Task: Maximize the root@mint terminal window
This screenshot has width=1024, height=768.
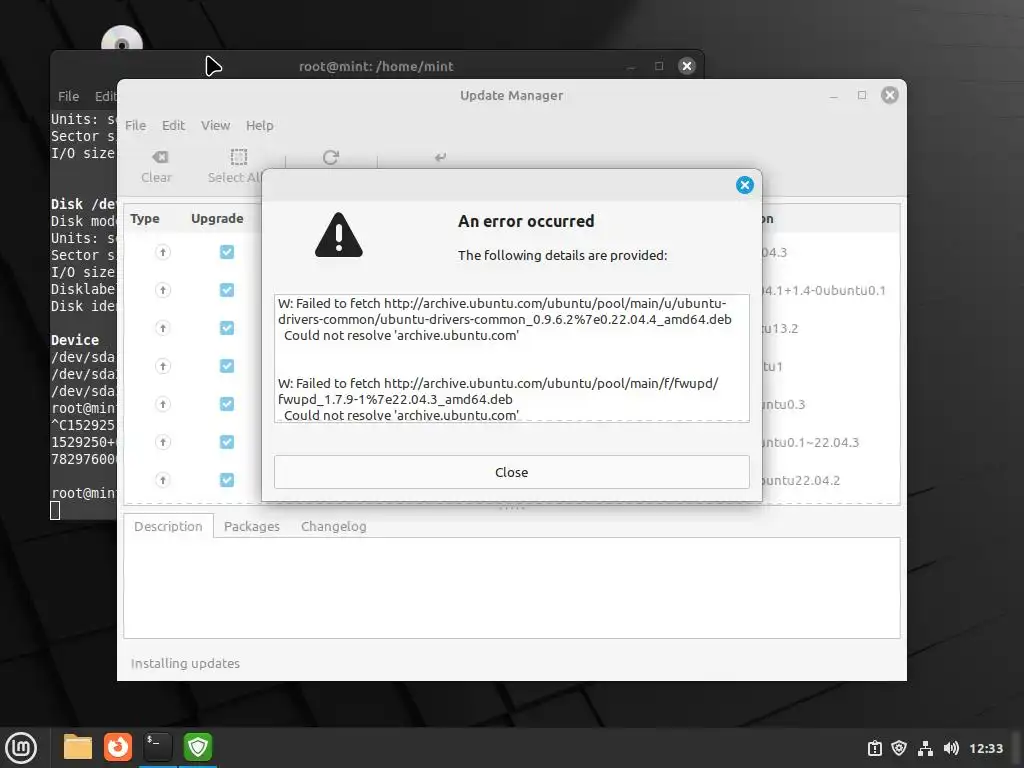Action: [659, 66]
